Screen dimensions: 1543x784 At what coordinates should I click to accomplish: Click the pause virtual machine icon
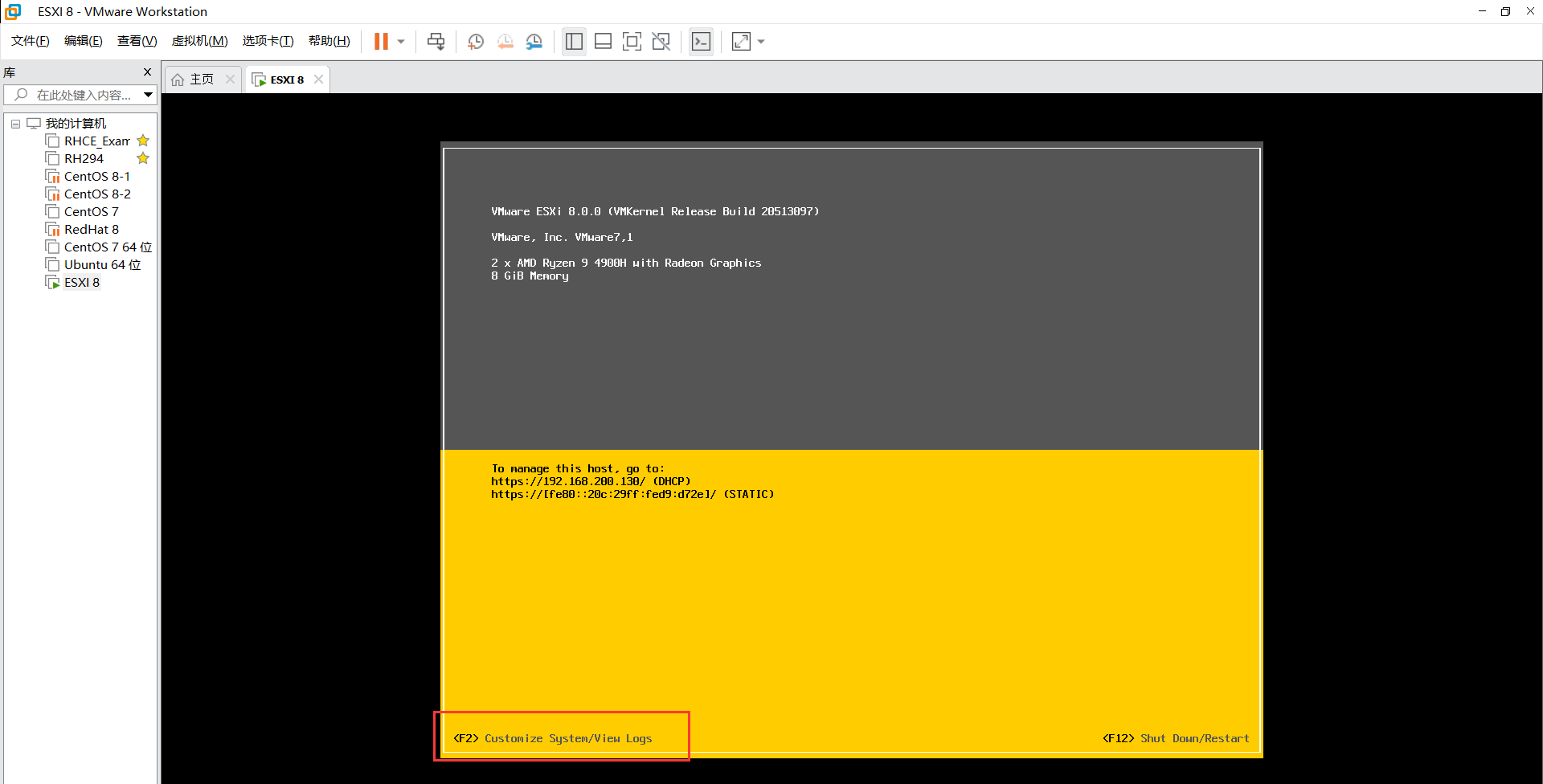pos(381,42)
